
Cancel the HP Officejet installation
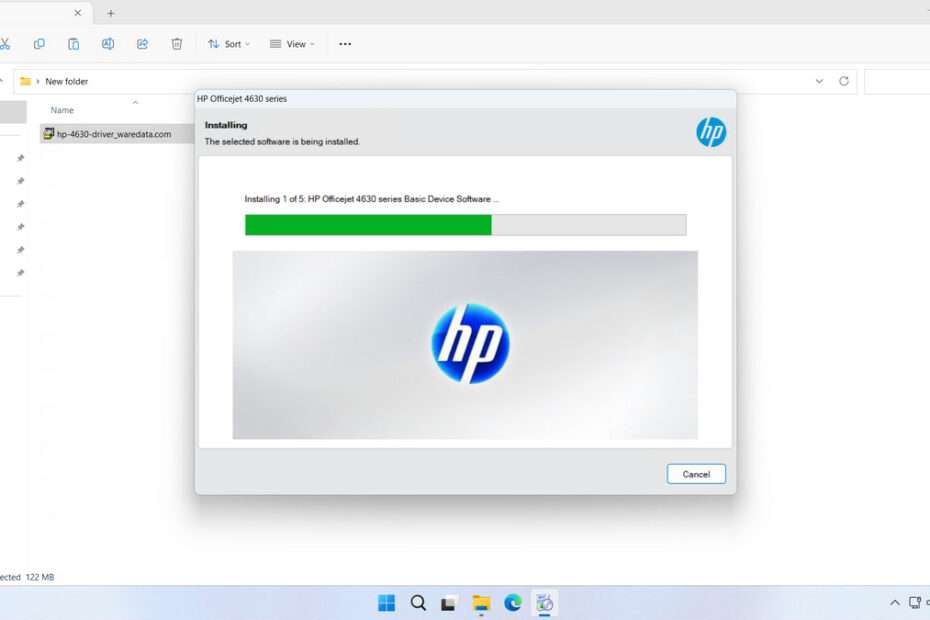point(696,474)
